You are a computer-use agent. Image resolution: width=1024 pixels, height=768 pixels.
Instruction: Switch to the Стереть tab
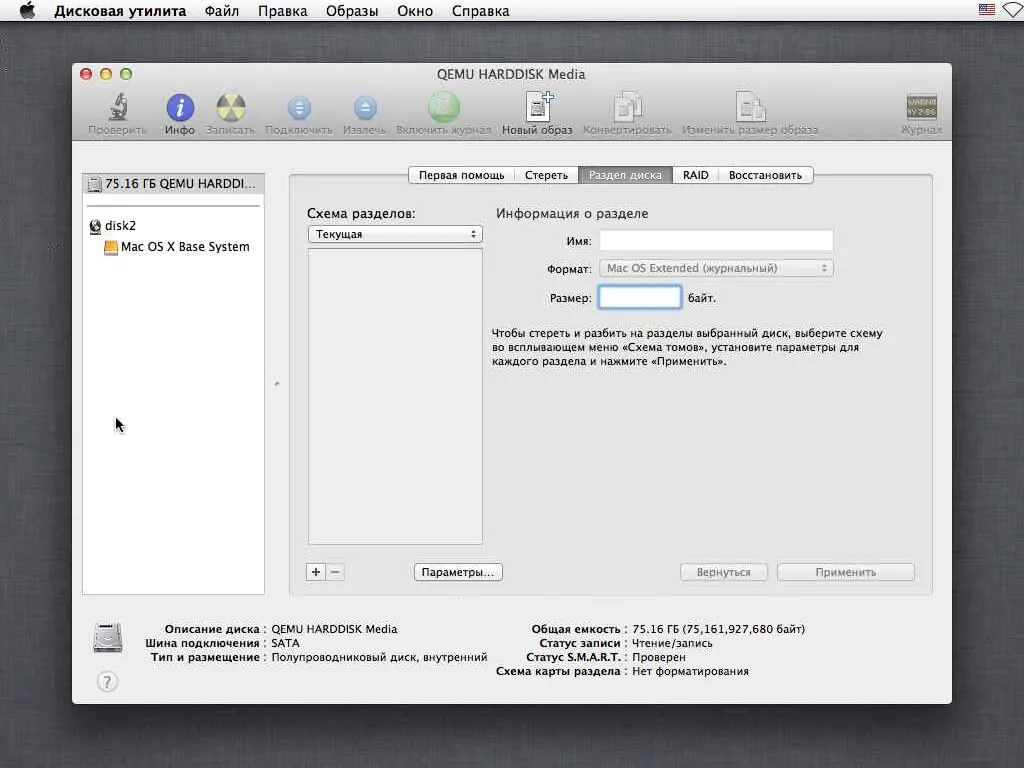[x=546, y=175]
